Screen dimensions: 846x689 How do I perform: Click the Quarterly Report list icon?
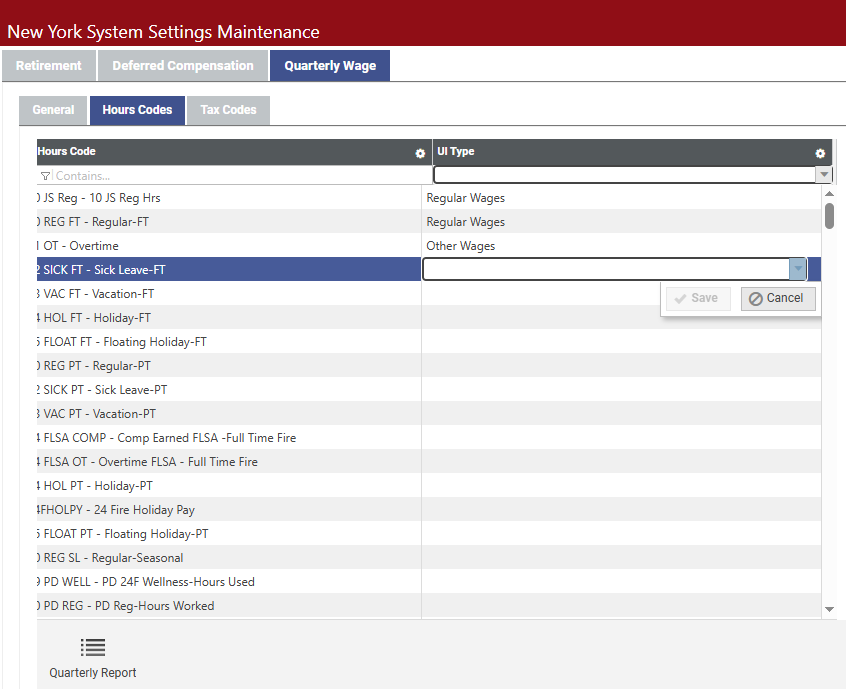(x=93, y=648)
